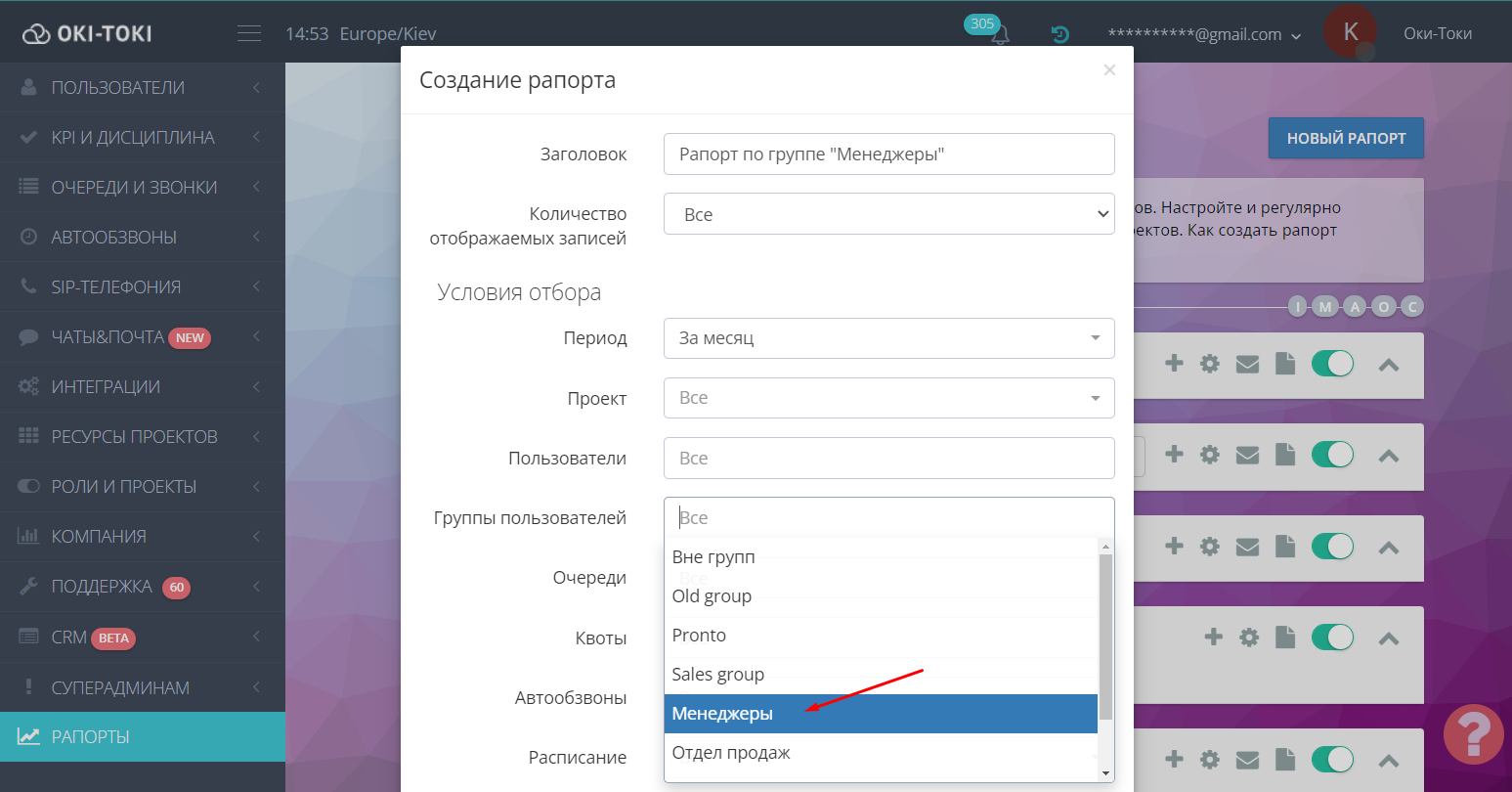Screen dimensions: 1512x792
Task: Go home via the OKI-TOKI logo
Action: 87,33
